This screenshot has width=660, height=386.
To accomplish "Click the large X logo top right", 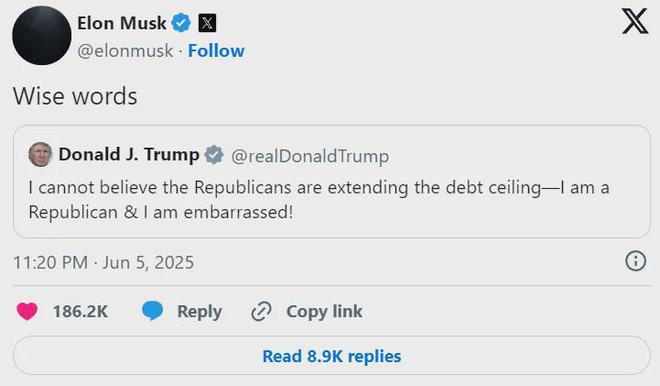I will point(635,21).
